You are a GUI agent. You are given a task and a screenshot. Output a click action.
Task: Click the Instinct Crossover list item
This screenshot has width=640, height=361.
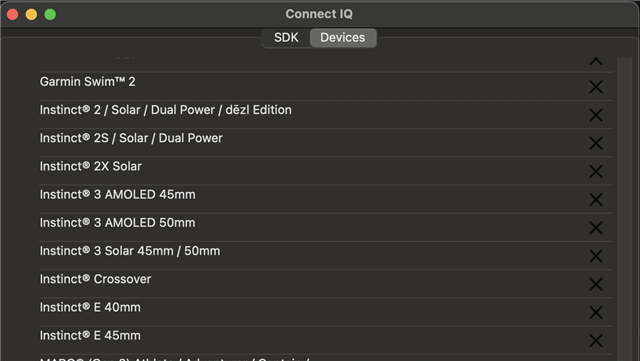point(326,284)
